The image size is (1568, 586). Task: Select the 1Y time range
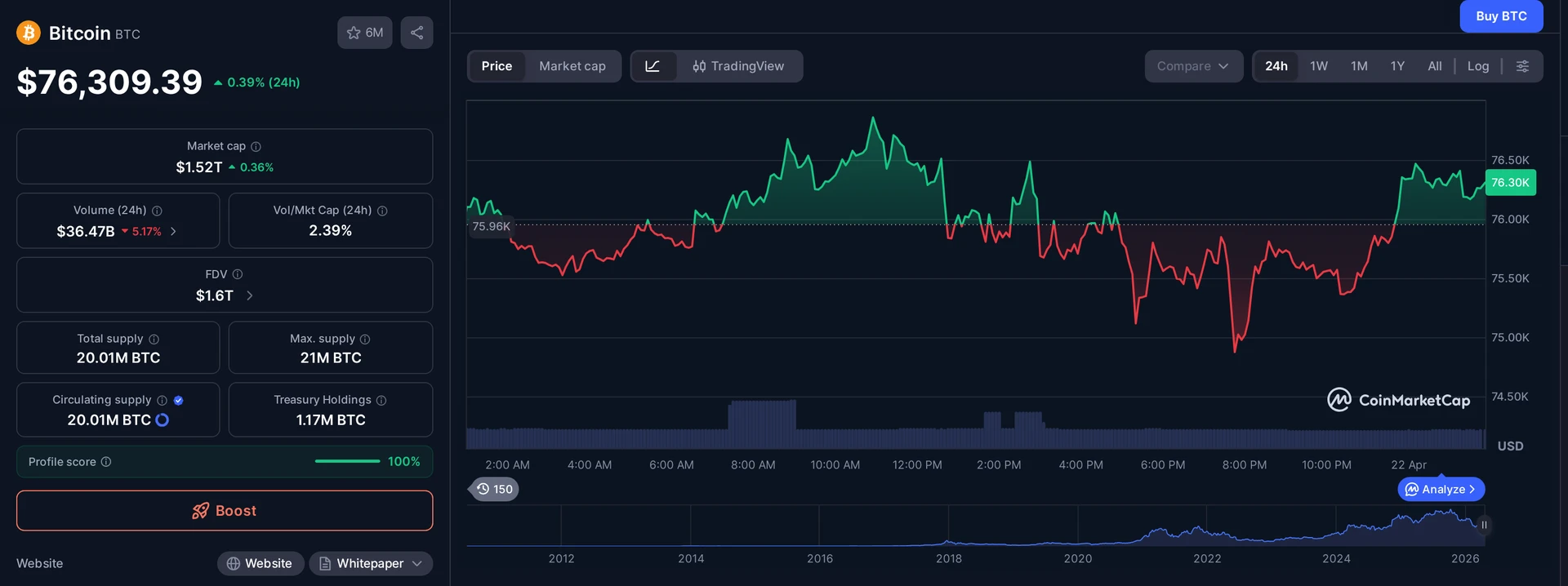point(1397,66)
